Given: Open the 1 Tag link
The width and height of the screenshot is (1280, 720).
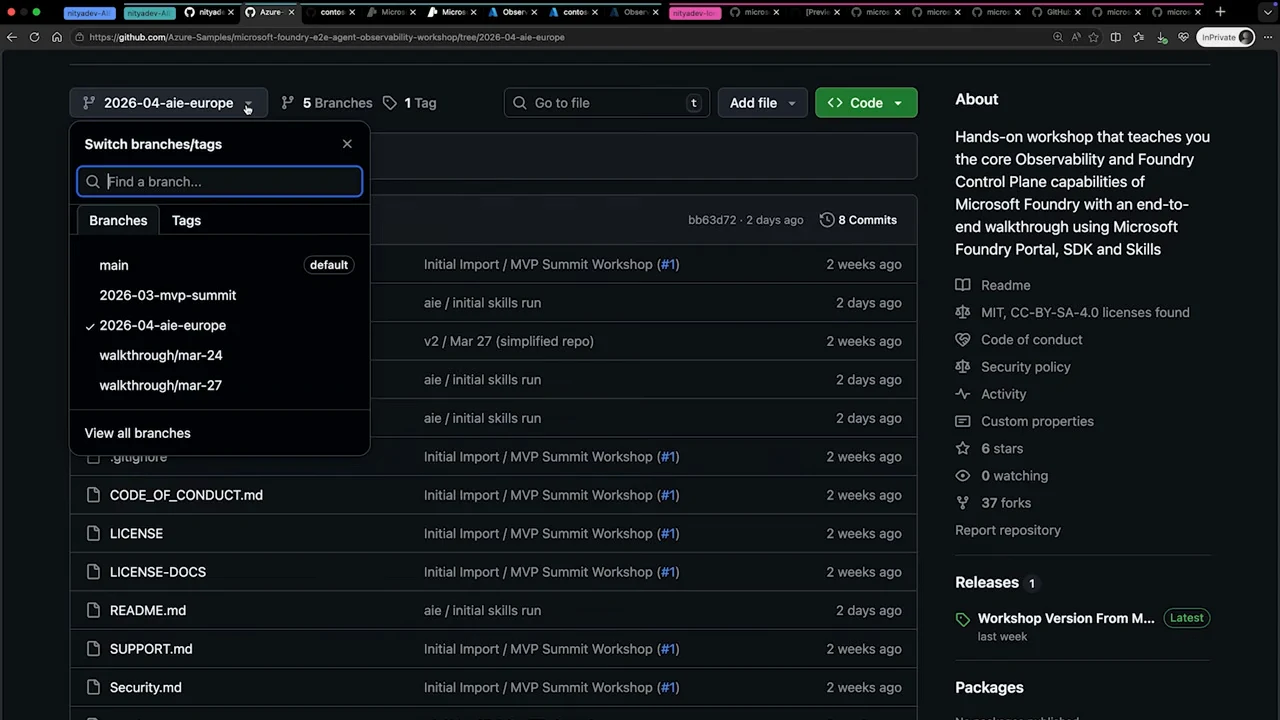Looking at the screenshot, I should 409,103.
